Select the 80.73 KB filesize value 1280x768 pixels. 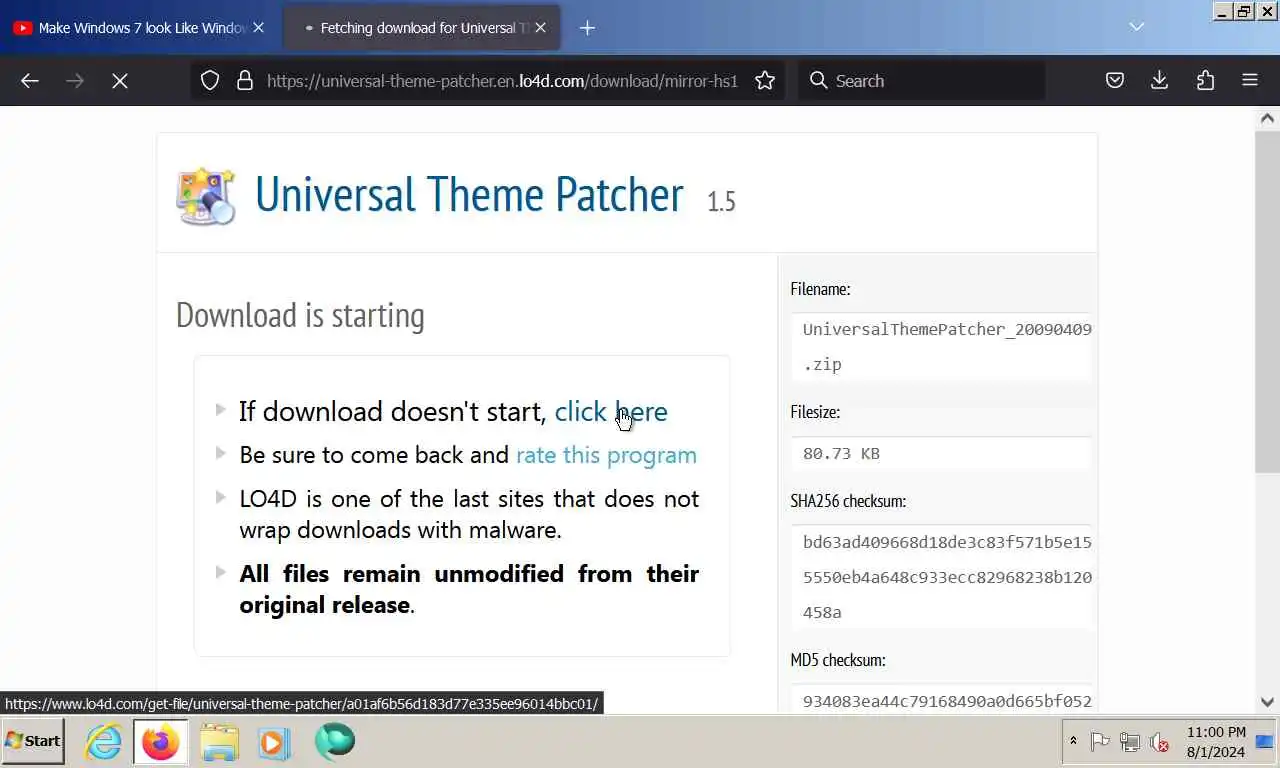point(841,453)
